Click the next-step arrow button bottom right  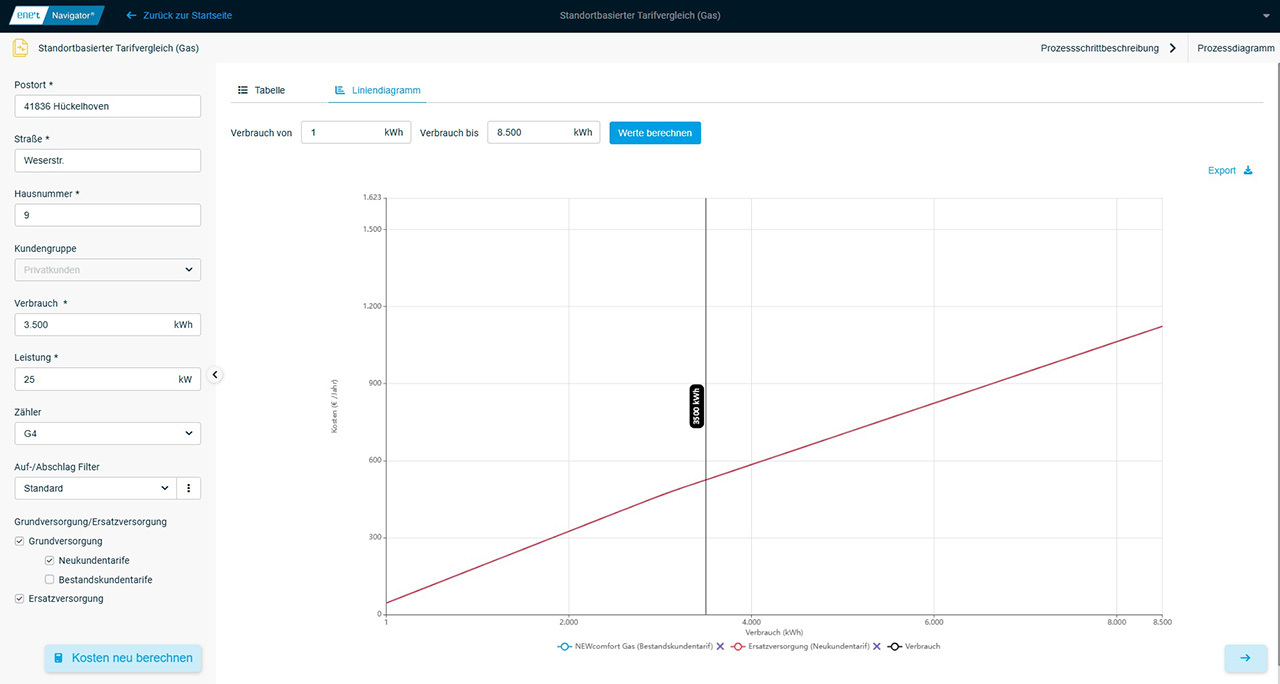(x=1245, y=658)
